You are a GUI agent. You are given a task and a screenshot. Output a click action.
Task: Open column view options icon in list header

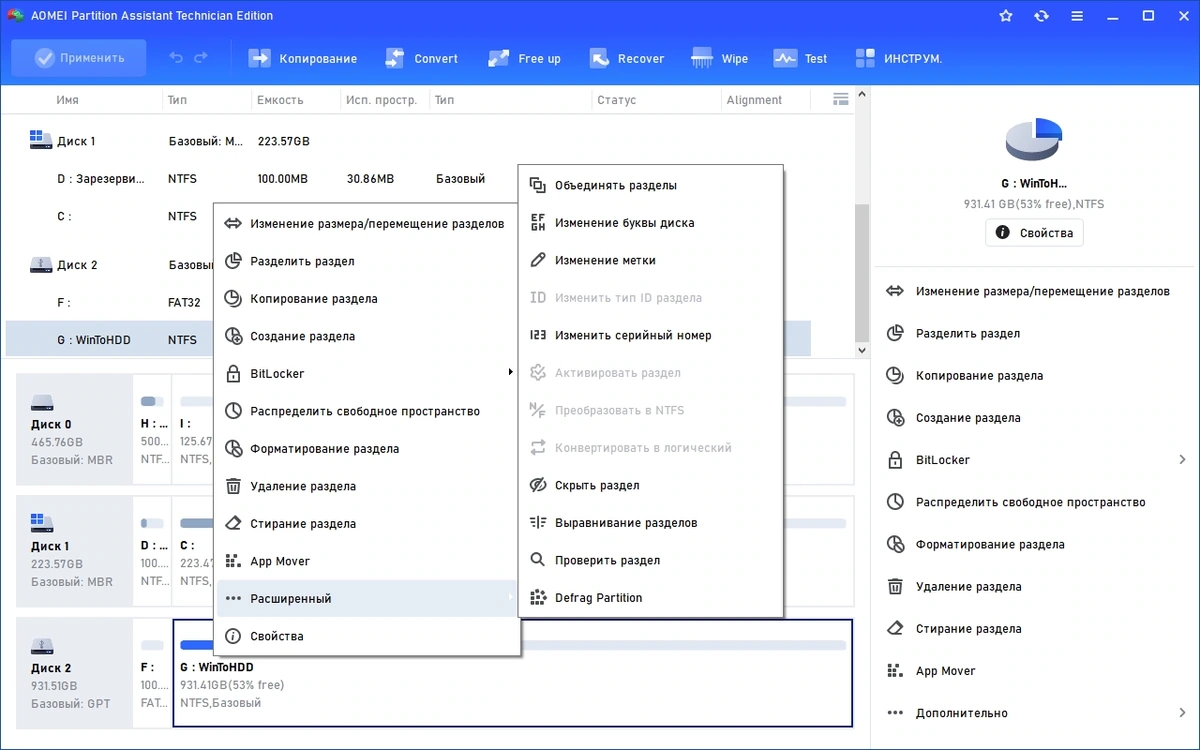[841, 99]
